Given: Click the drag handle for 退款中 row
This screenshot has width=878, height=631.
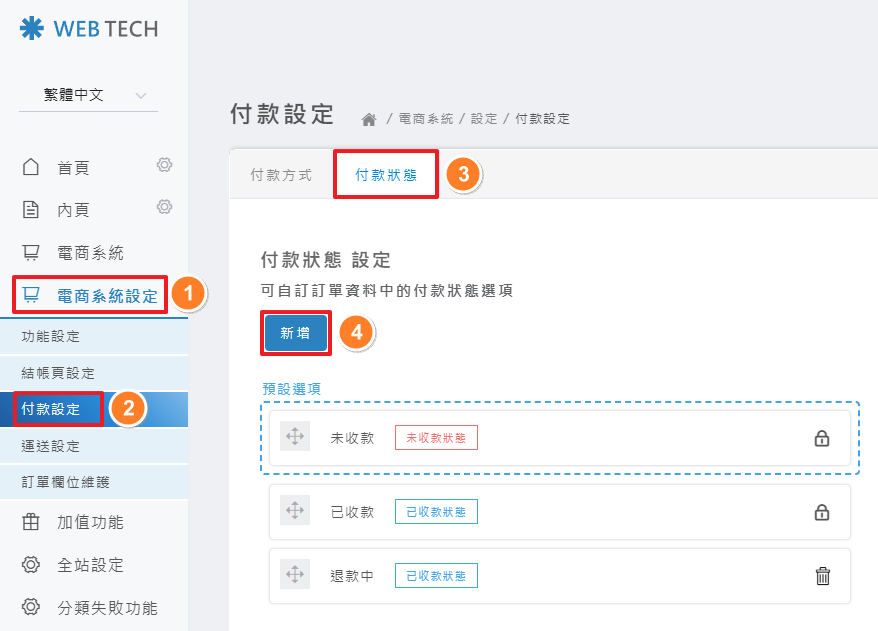Looking at the screenshot, I should [x=295, y=575].
